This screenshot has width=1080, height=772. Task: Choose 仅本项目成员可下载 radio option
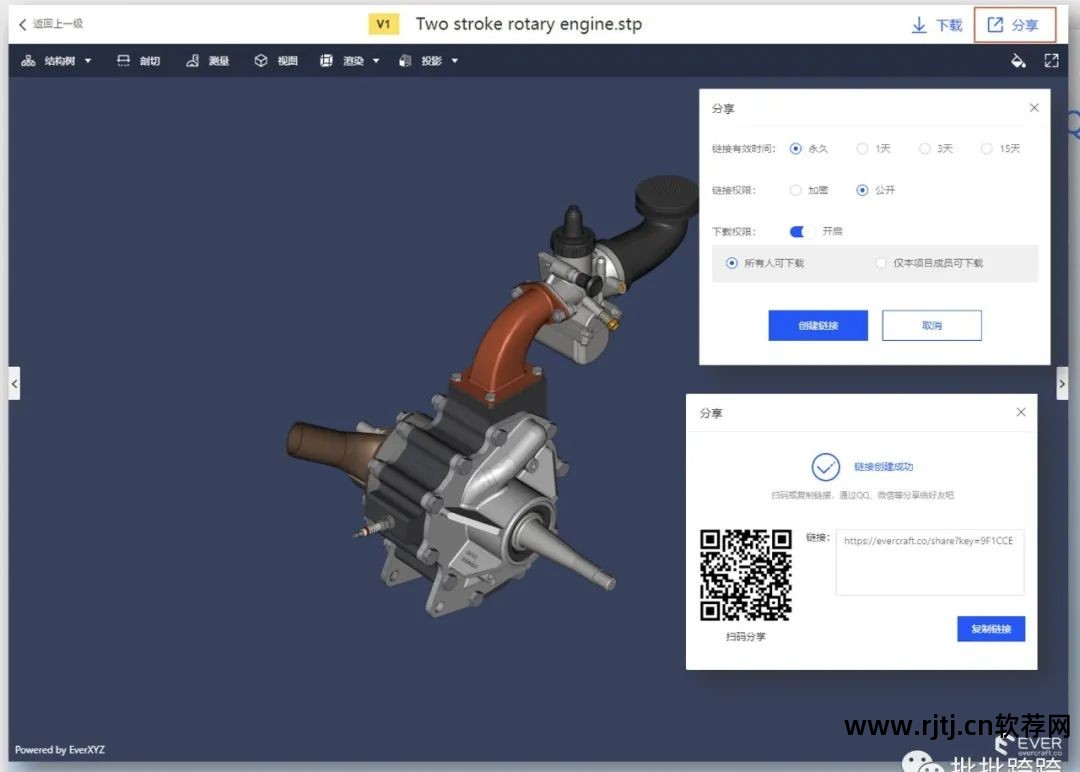pyautogui.click(x=881, y=263)
